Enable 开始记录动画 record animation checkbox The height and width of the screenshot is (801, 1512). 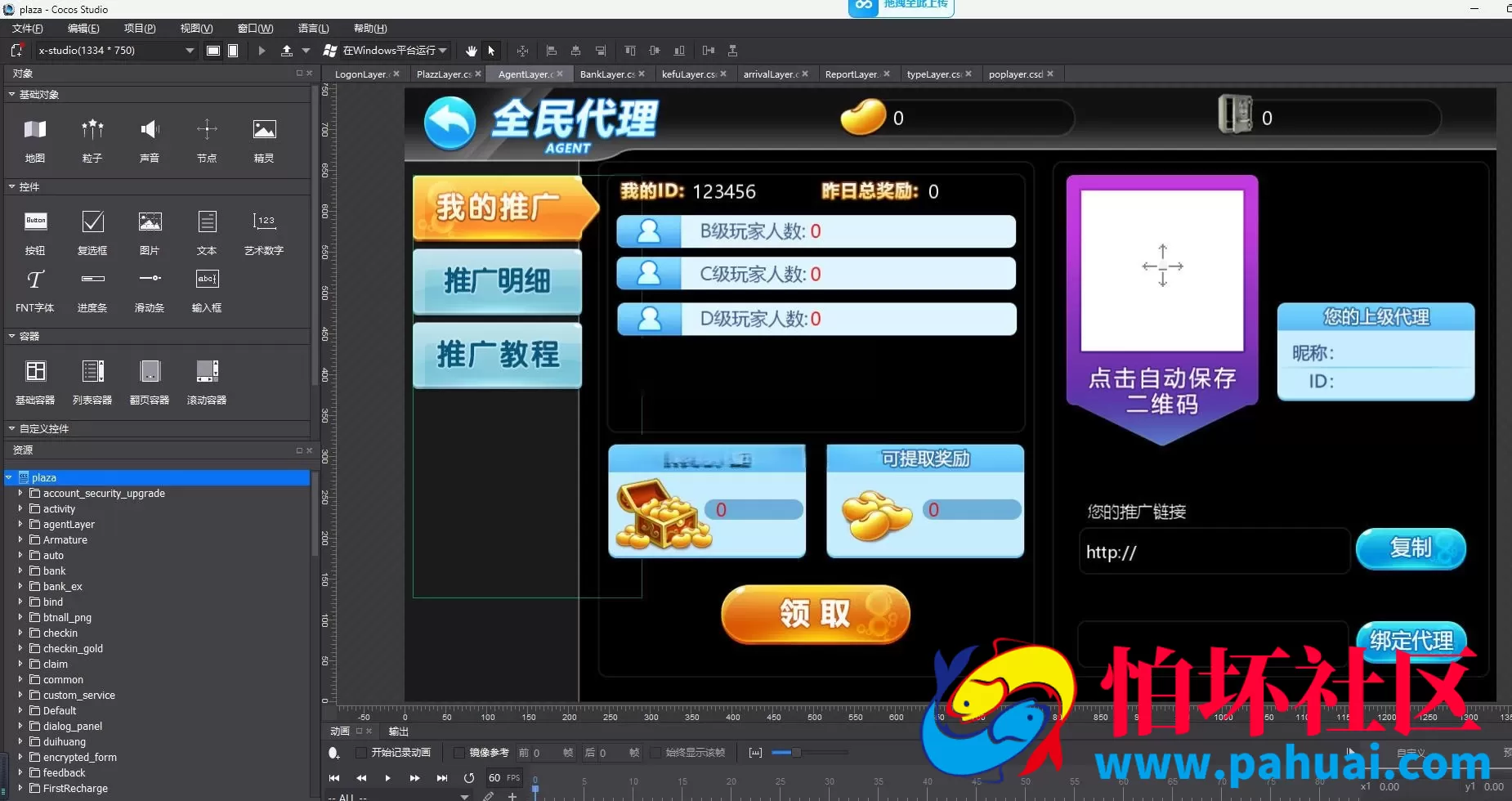(x=361, y=753)
